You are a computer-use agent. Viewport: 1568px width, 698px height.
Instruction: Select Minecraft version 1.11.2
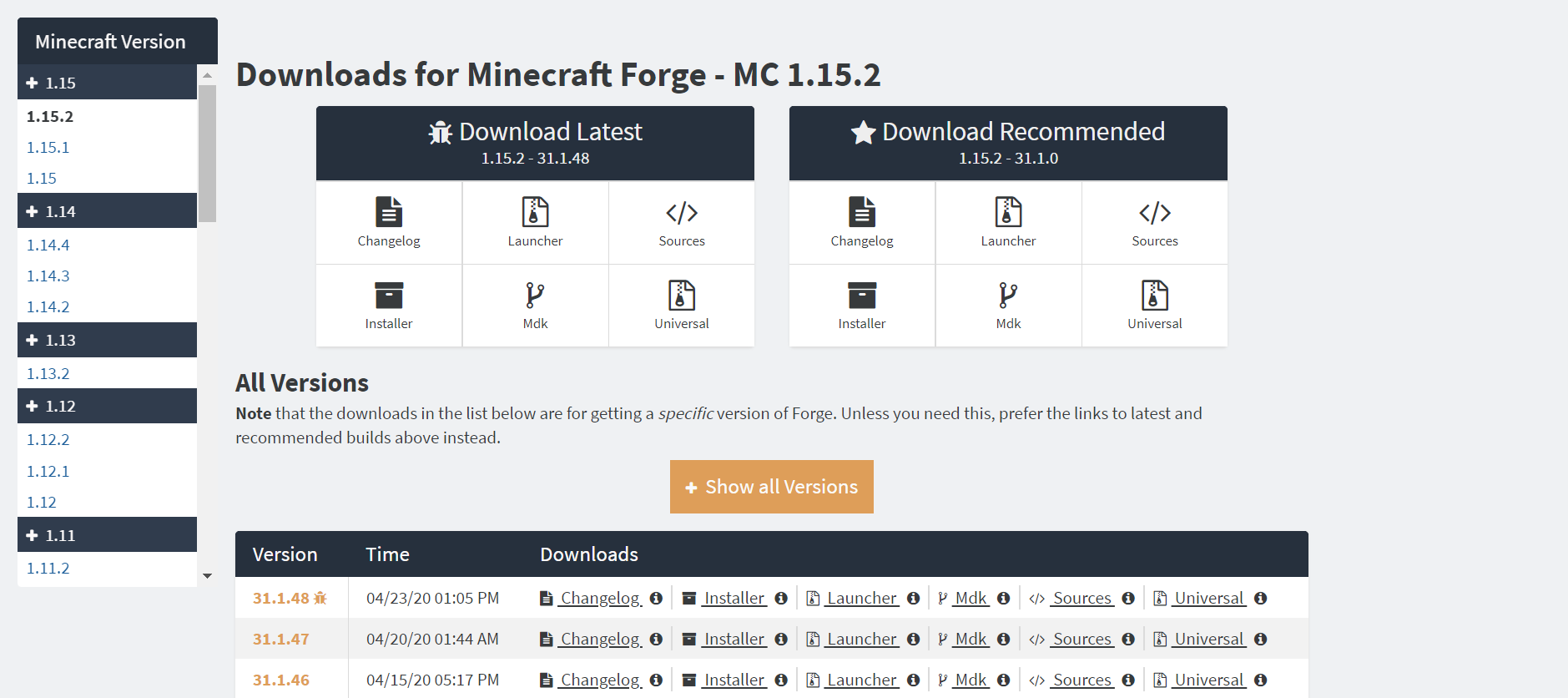coord(48,568)
